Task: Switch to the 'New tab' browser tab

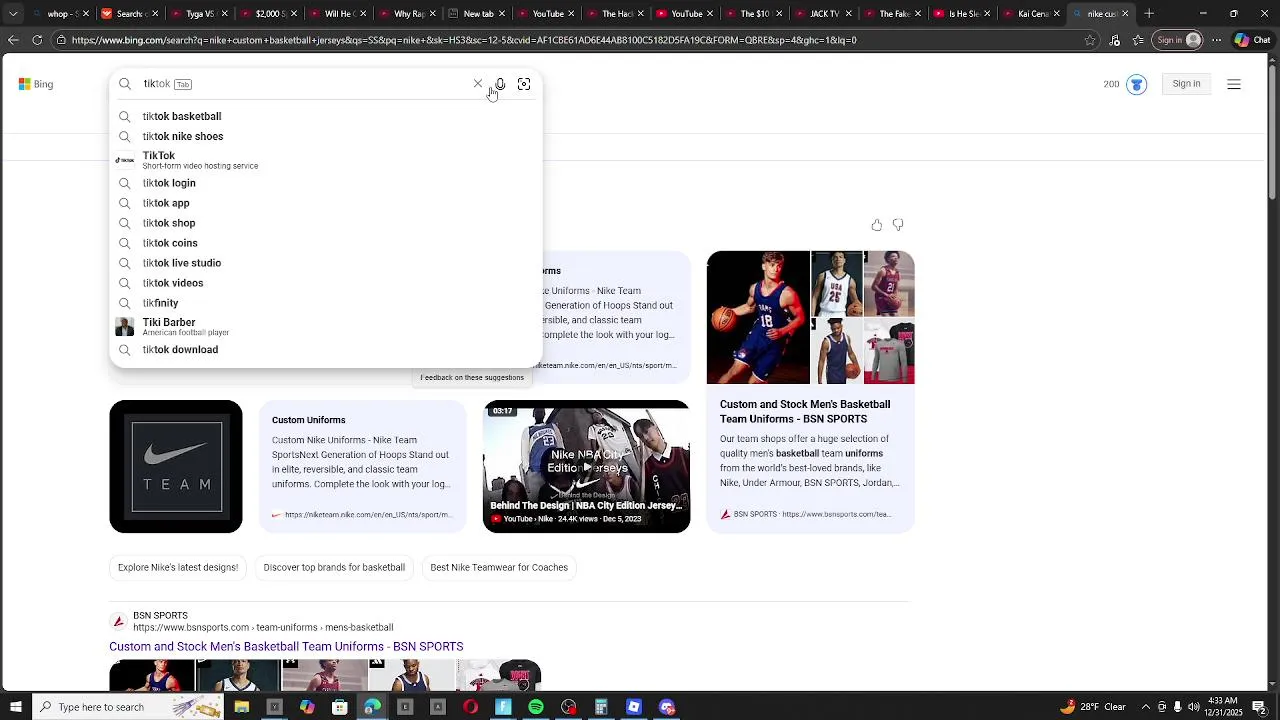Action: [x=478, y=14]
